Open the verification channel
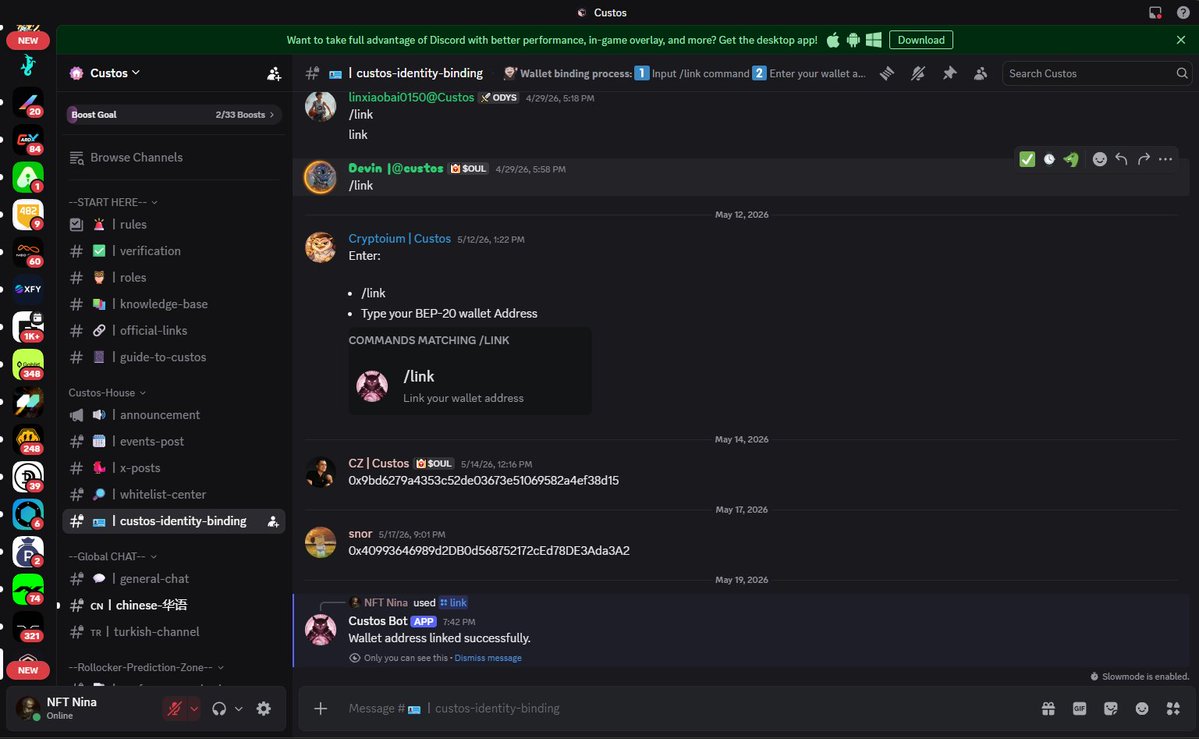Screen dimensions: 1199x739 (174, 251)
